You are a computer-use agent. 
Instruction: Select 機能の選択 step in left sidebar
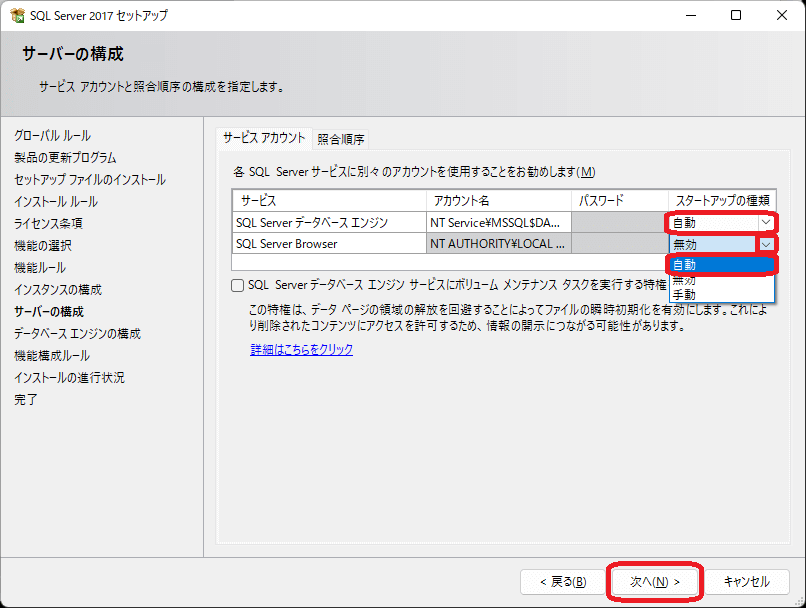pyautogui.click(x=43, y=246)
